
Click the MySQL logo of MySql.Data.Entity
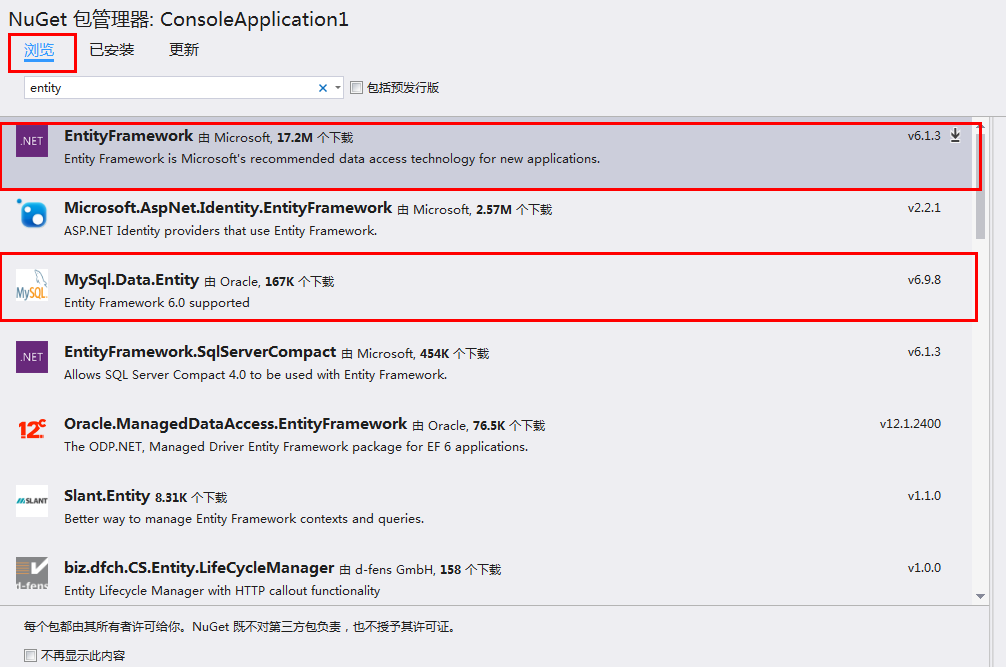(32, 285)
